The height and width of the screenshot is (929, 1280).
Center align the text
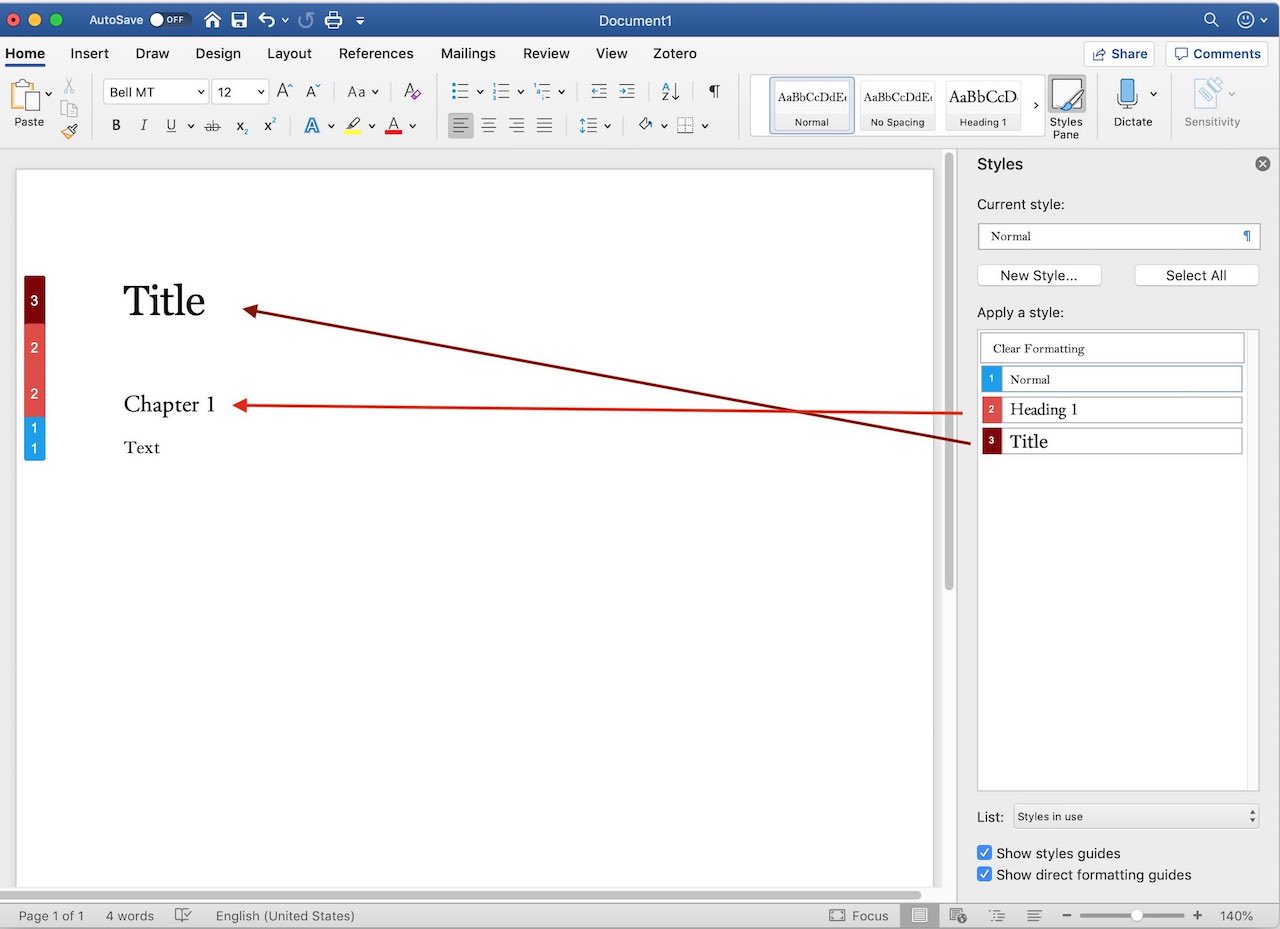[489, 125]
